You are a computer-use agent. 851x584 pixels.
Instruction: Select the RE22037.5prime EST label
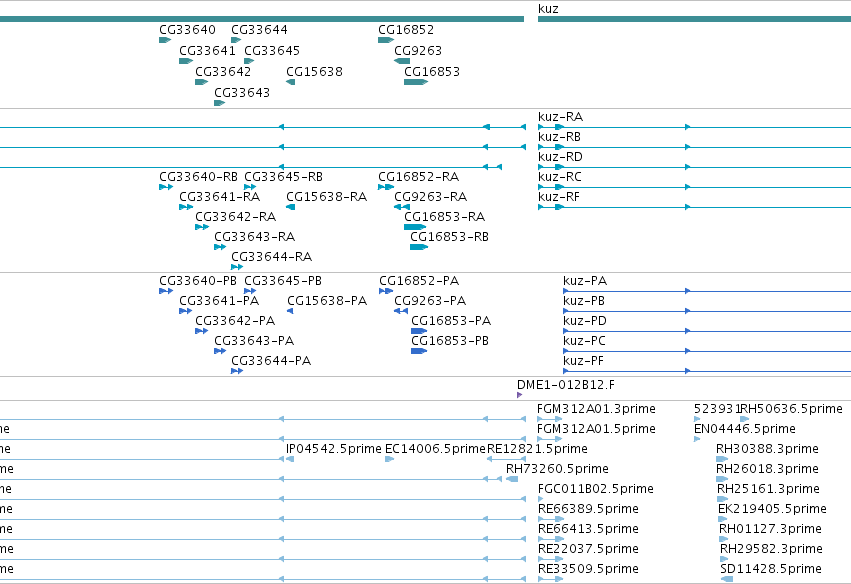[588, 550]
